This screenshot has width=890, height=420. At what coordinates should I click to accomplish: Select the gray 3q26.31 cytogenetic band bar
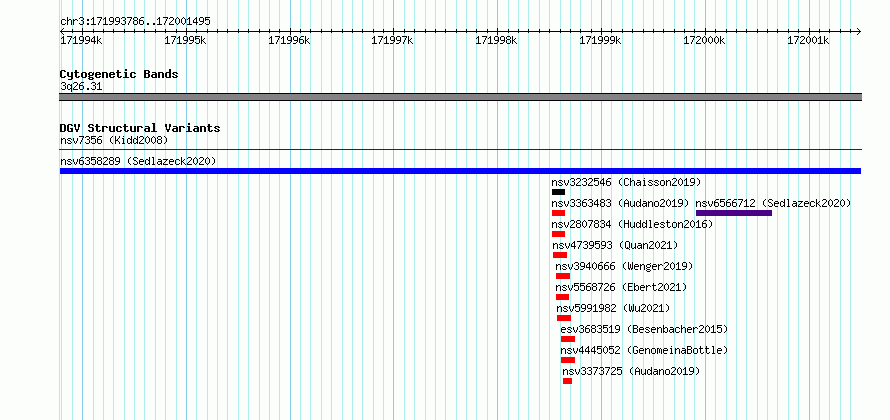click(x=460, y=97)
